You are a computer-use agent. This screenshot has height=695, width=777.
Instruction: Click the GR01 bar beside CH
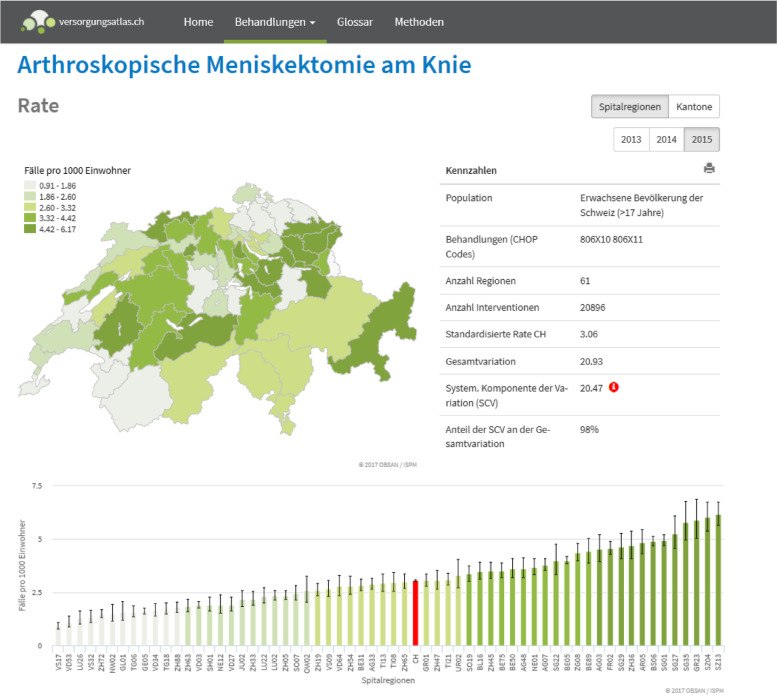(x=426, y=613)
